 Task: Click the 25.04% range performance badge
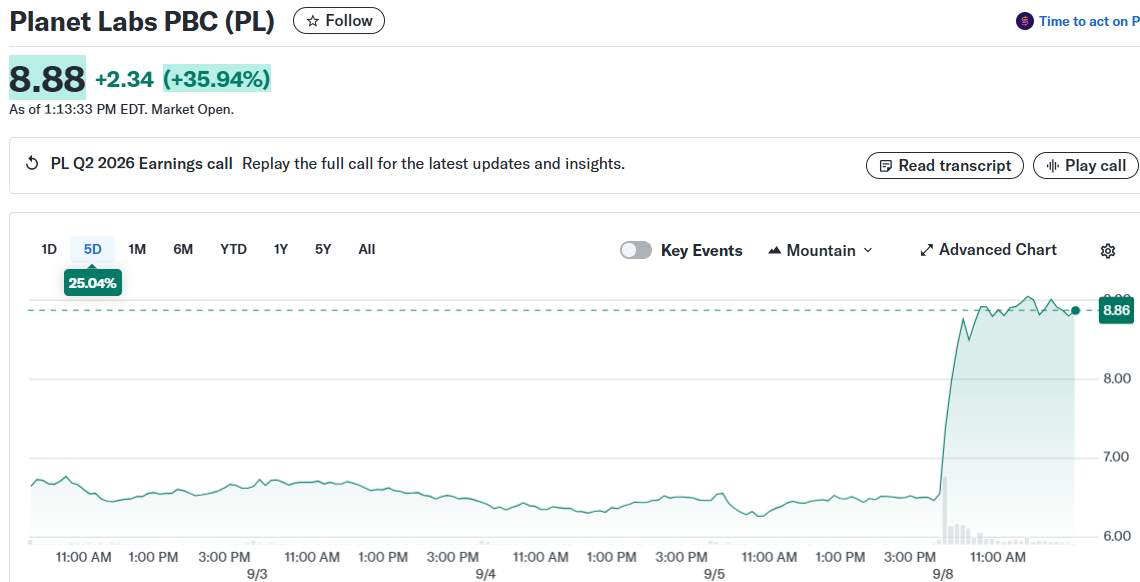click(92, 283)
